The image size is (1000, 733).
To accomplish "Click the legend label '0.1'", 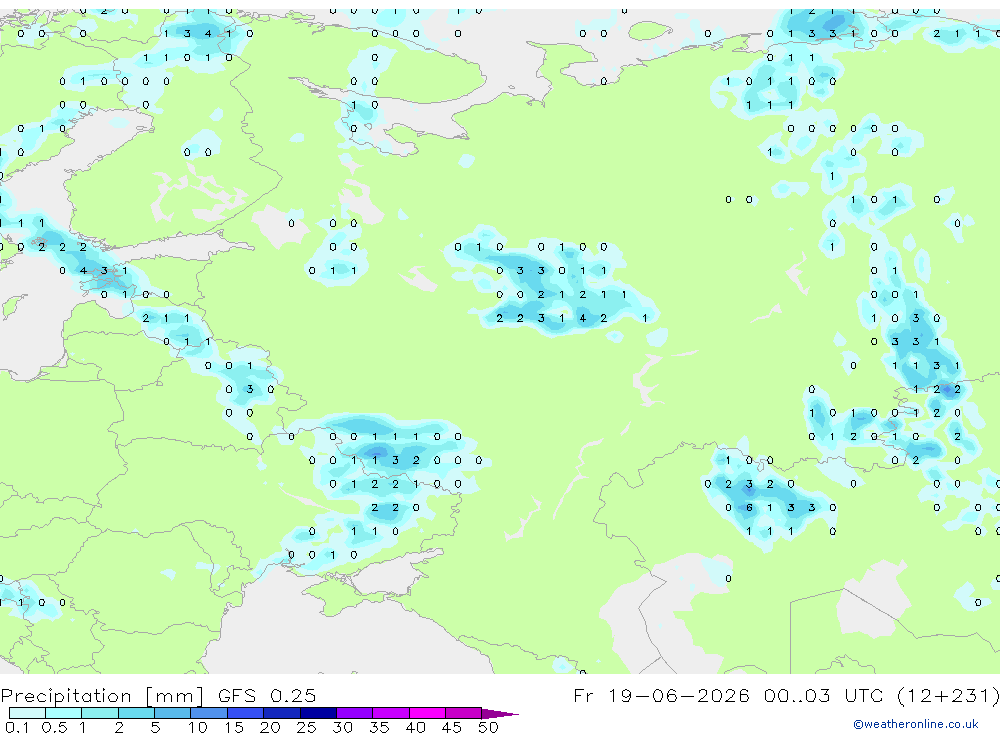I will pyautogui.click(x=17, y=727).
